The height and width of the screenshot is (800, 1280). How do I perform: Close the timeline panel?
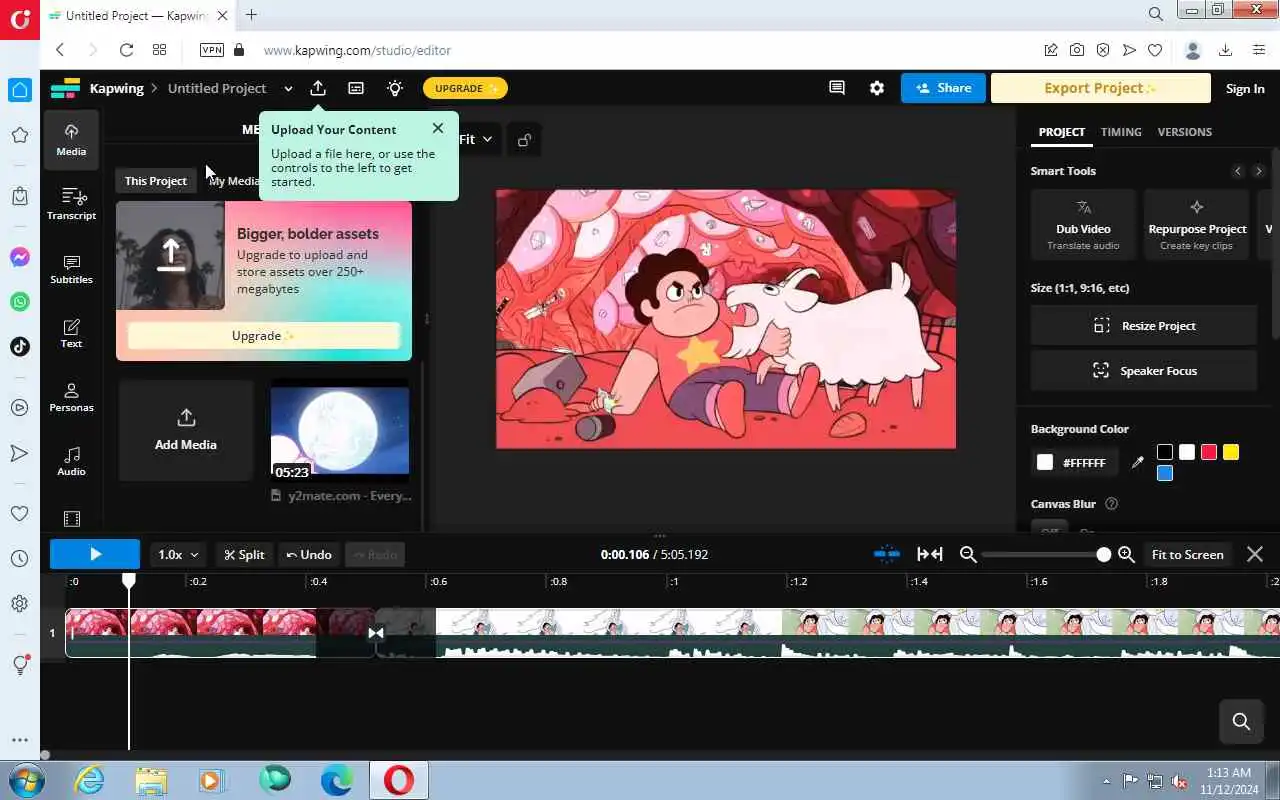pyautogui.click(x=1255, y=554)
